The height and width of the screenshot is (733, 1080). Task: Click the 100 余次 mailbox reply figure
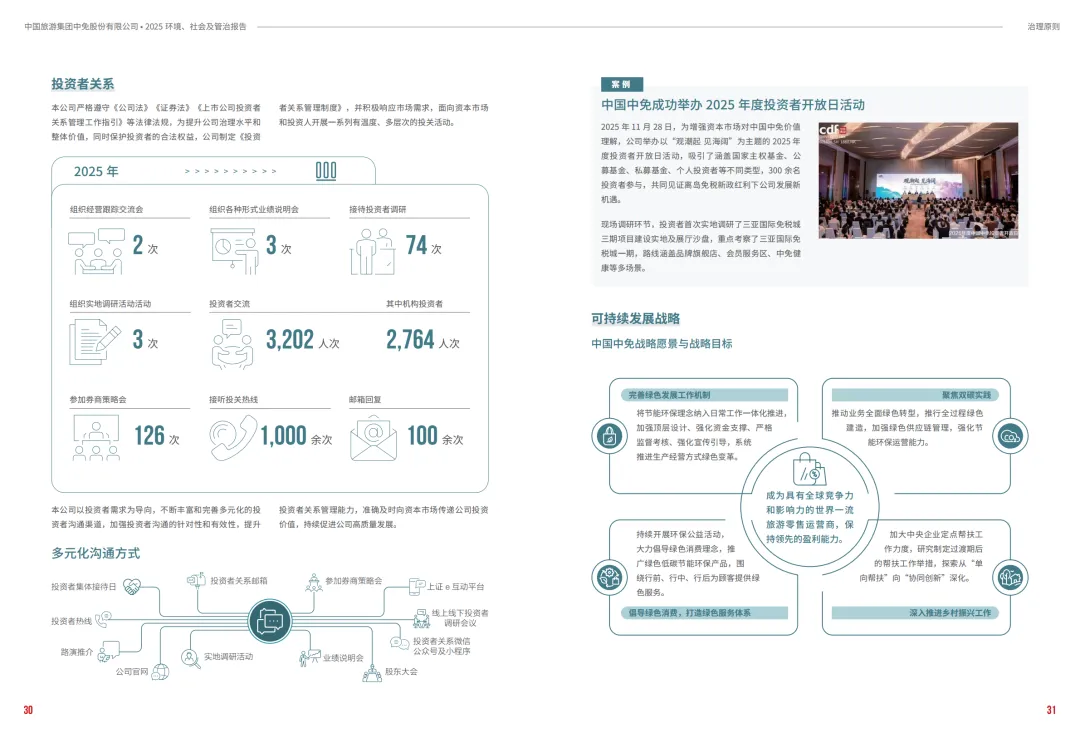435,435
